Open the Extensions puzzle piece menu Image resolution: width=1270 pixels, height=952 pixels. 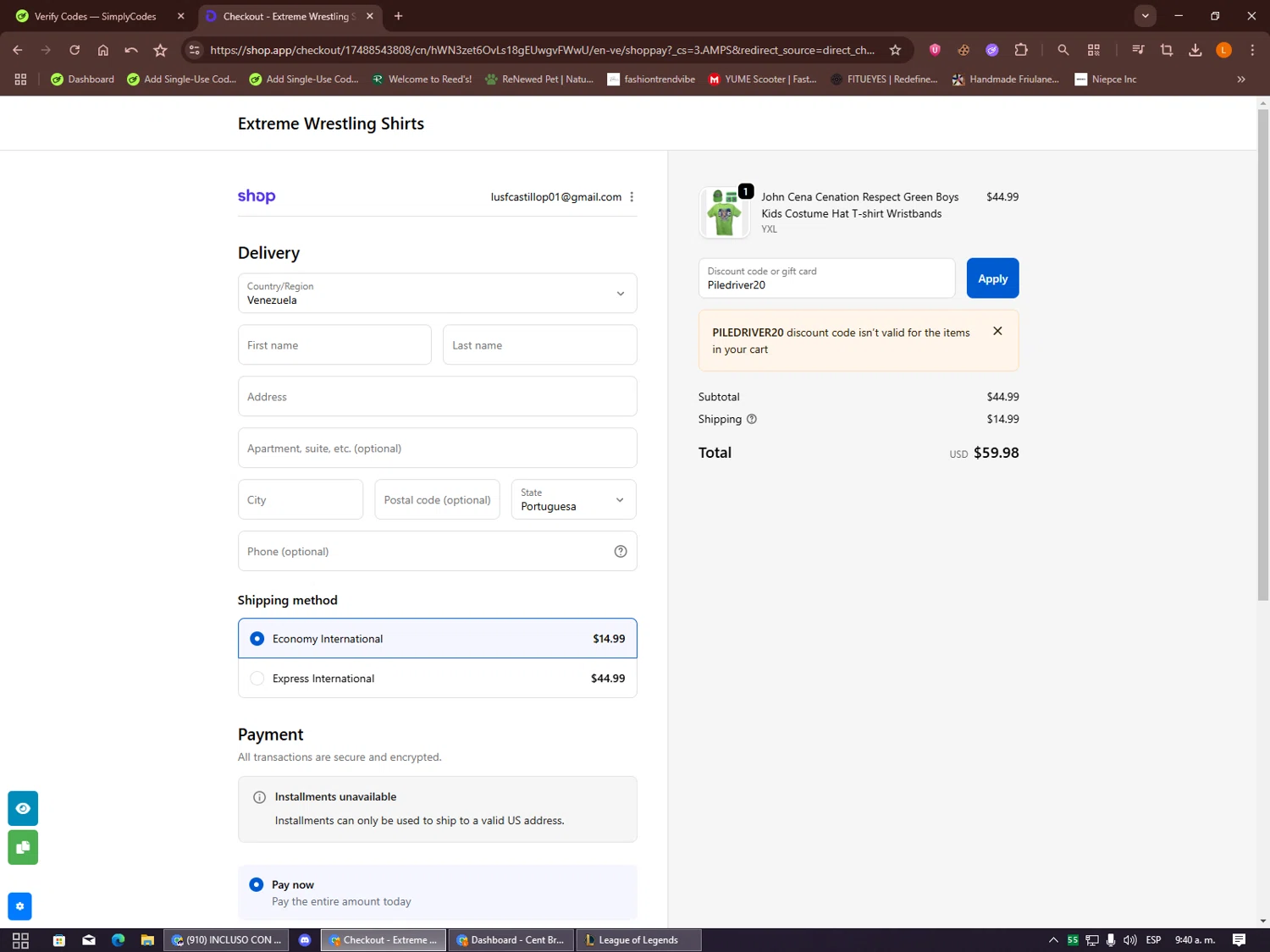tap(1021, 50)
